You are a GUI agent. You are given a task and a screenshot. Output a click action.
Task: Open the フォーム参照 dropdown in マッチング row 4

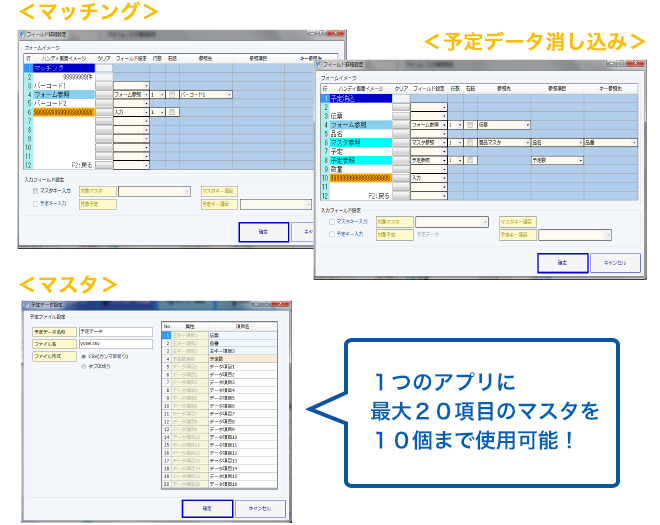click(146, 94)
